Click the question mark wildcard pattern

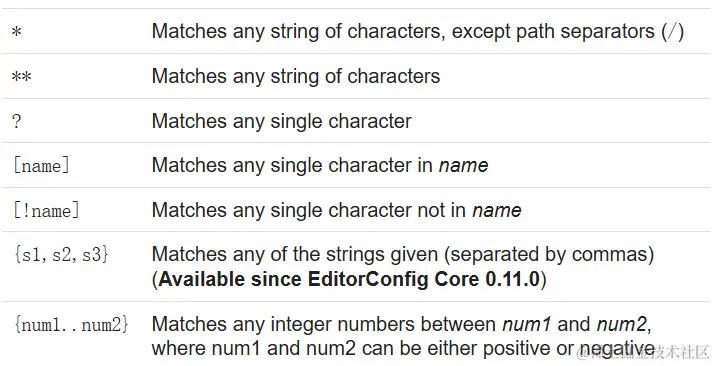[17, 121]
